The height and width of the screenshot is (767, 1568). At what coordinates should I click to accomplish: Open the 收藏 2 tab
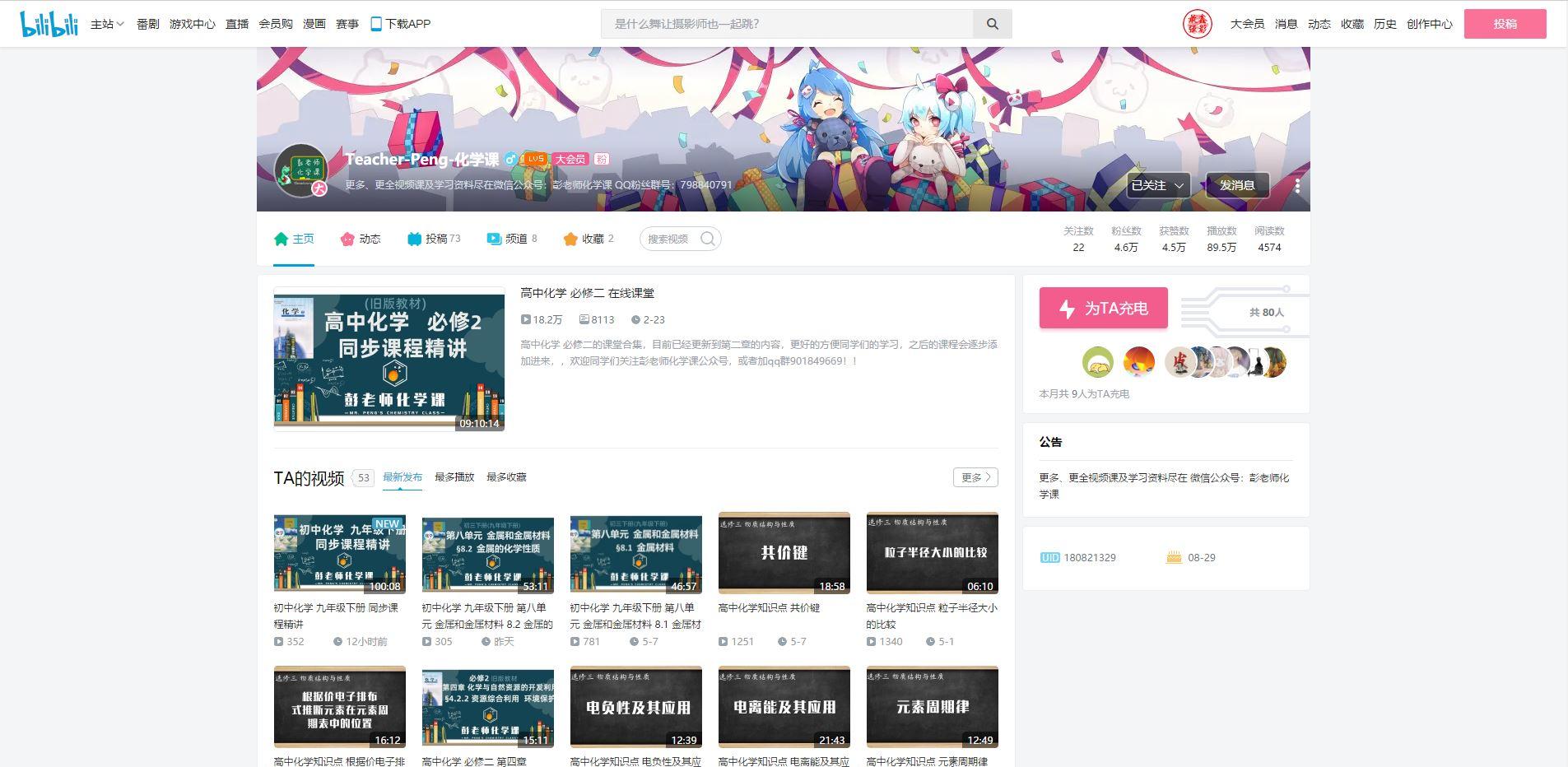(x=588, y=239)
